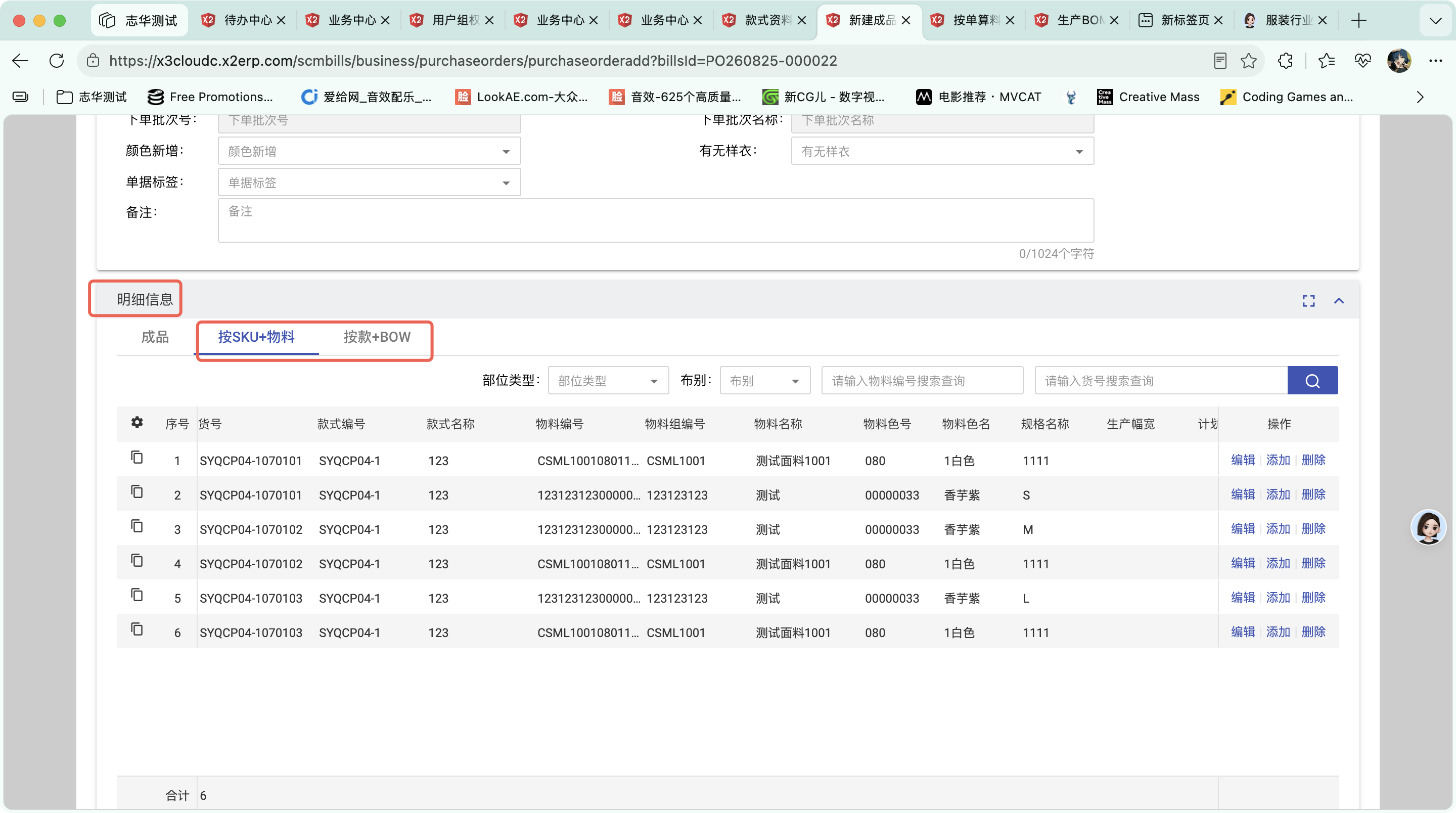Open the browser favorites list icon
Screen dimensions: 1456x813
coord(1326,61)
